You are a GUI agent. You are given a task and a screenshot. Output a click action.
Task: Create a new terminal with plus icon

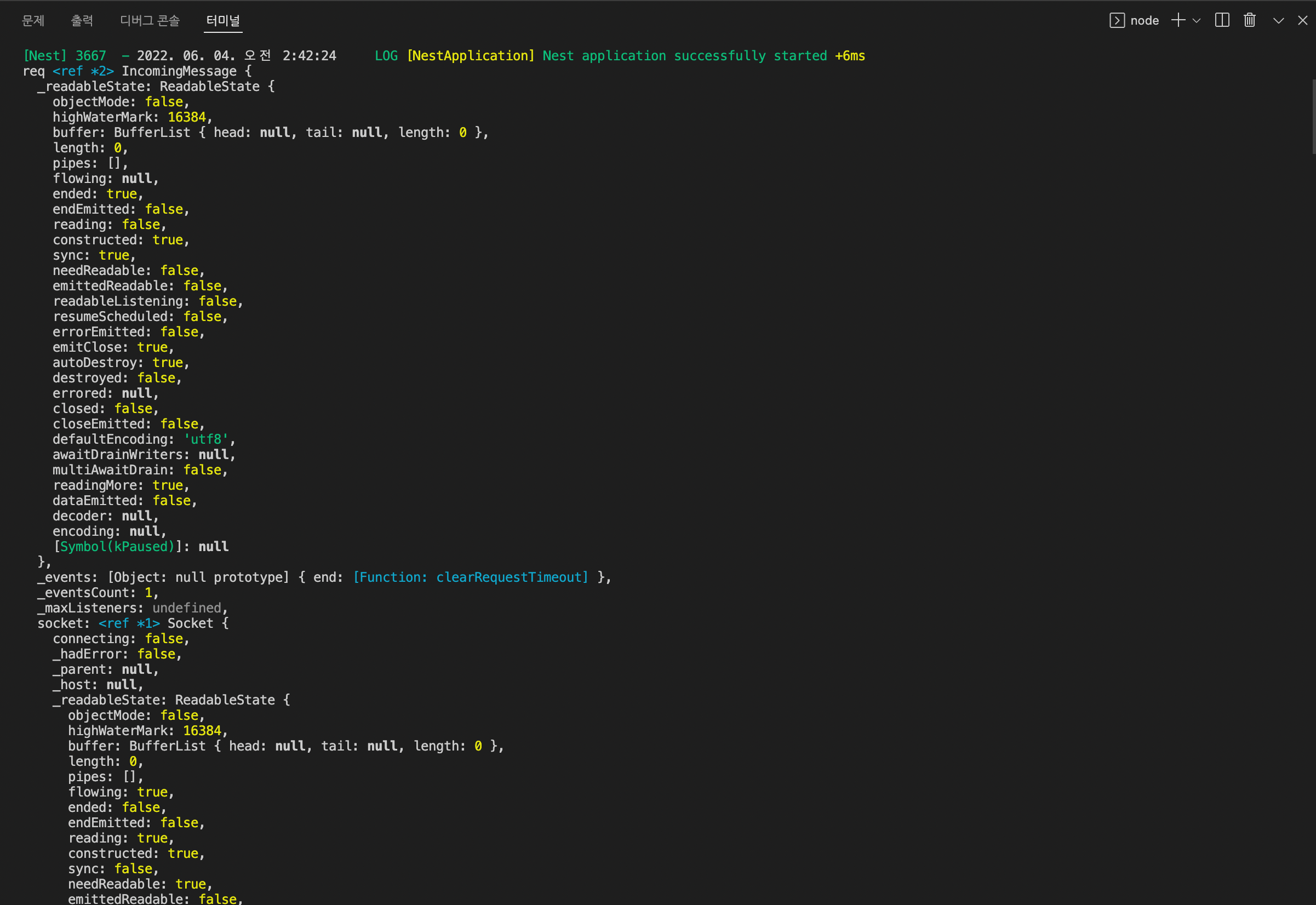[1178, 20]
